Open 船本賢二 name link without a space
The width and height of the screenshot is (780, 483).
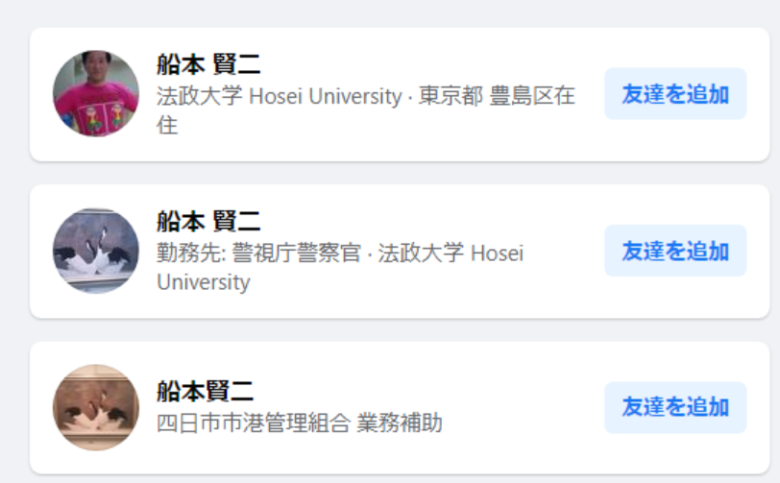205,391
